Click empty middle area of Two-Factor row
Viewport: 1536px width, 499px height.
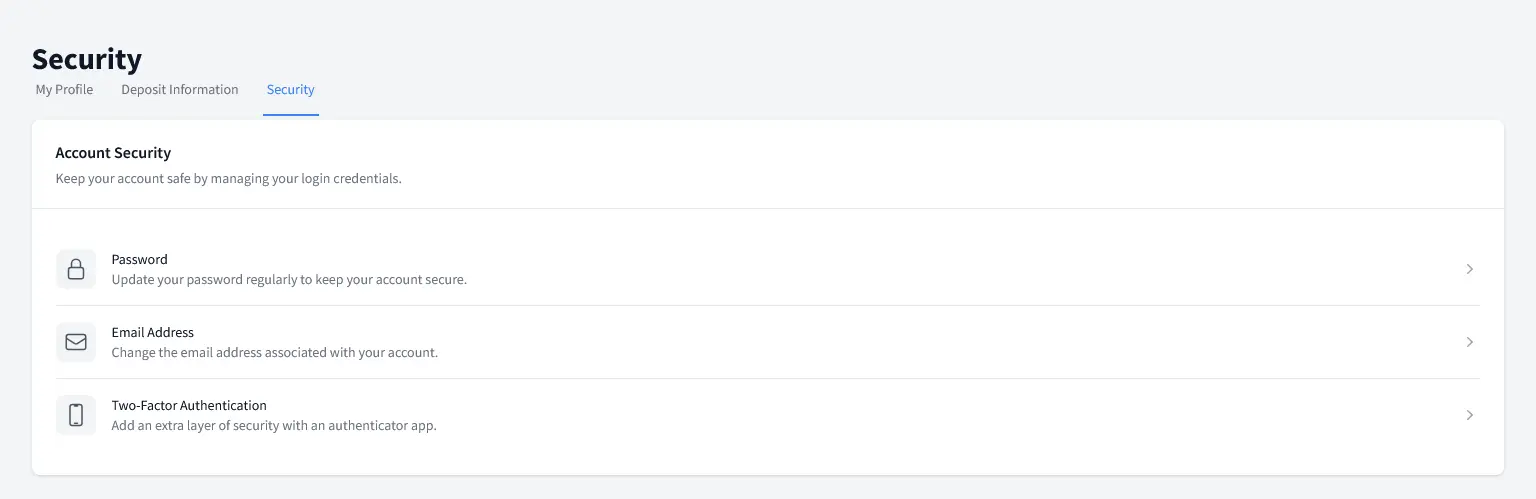[900, 415]
